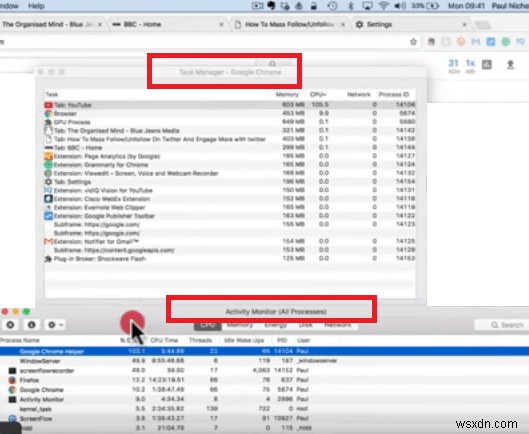This screenshot has height=434, width=529.
Task: Click the vidIQ extension icon in the toolbar
Action: click(520, 42)
